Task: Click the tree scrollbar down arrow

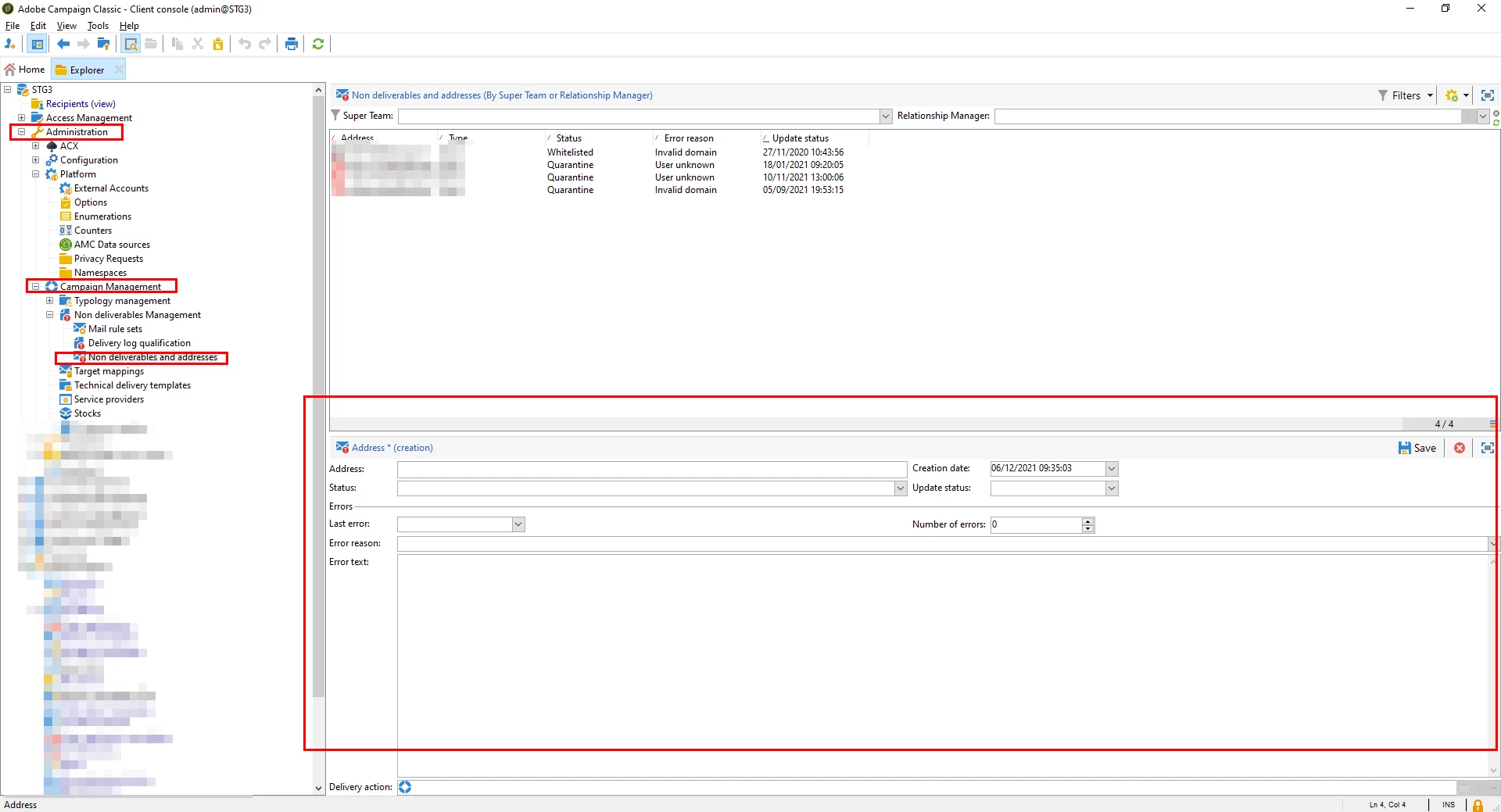Action: (318, 789)
